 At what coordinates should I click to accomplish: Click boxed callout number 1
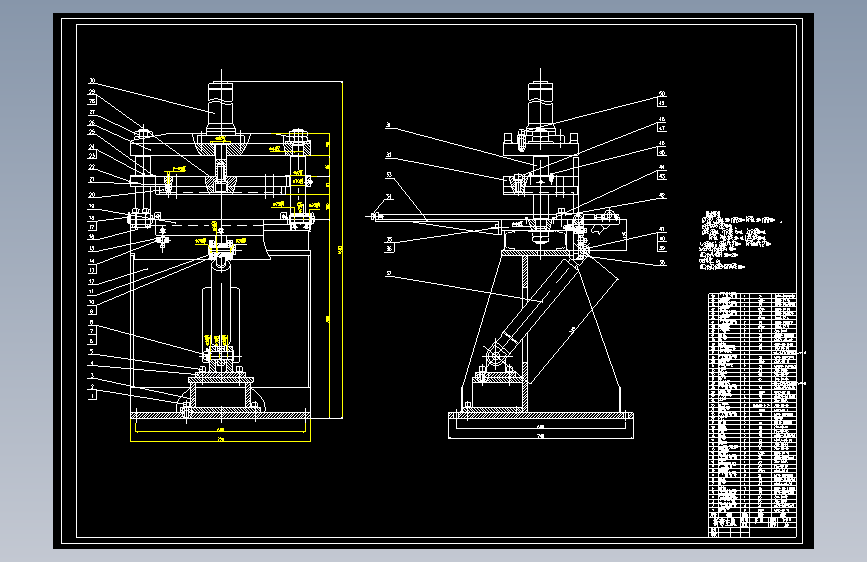[x=92, y=395]
